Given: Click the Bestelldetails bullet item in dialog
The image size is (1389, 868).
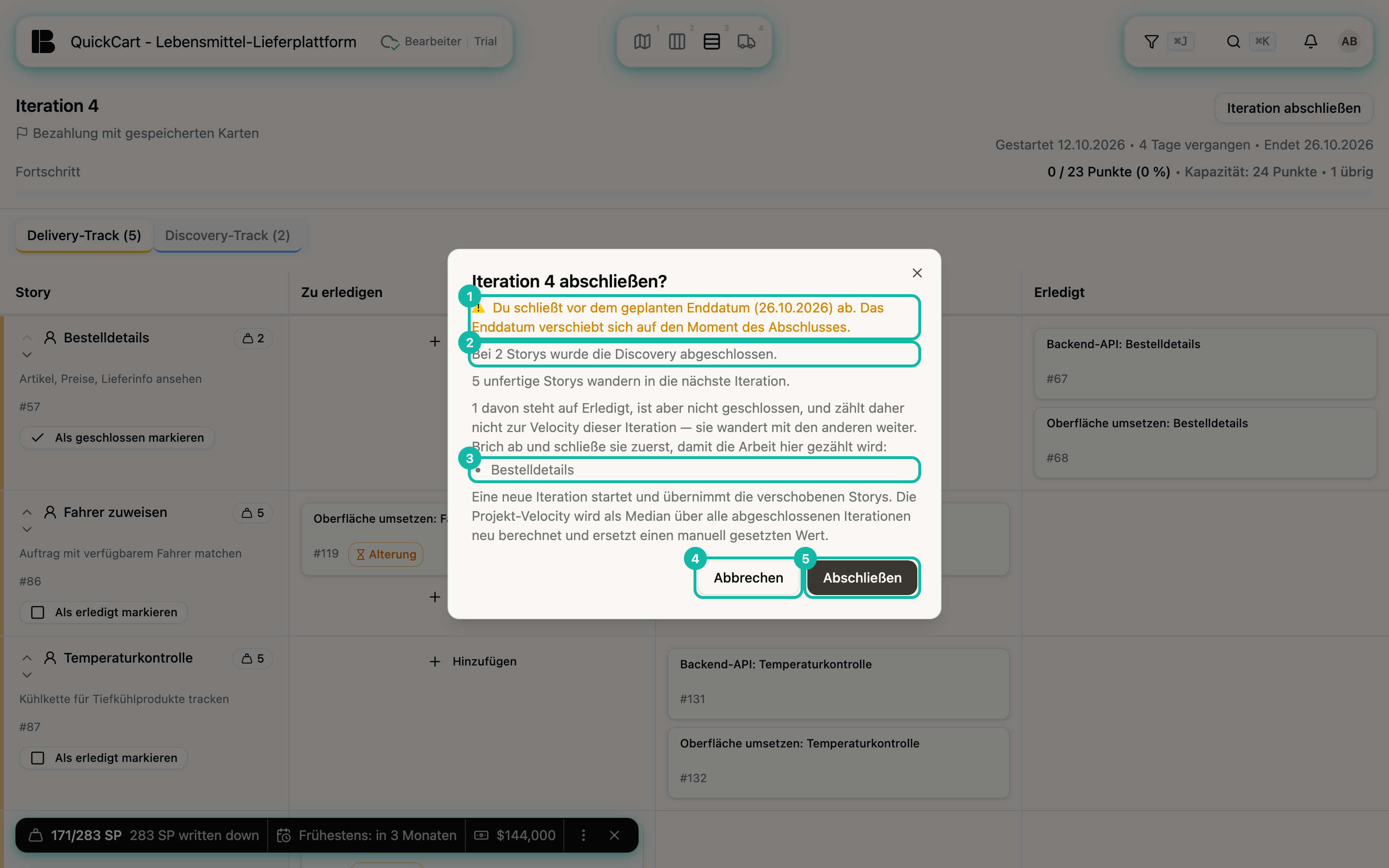Looking at the screenshot, I should pos(694,470).
